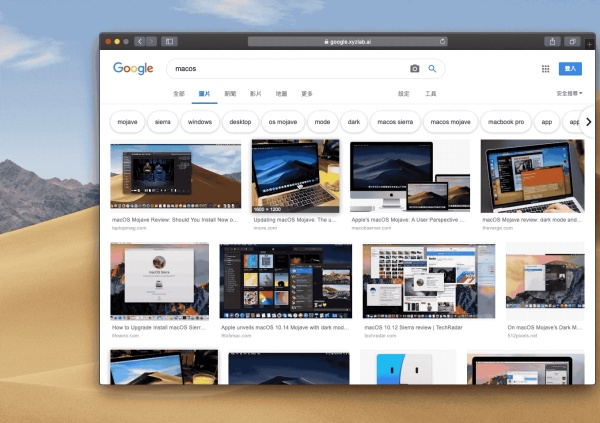Click macOS 10.12 Sierra review TechRadar link

(x=413, y=327)
